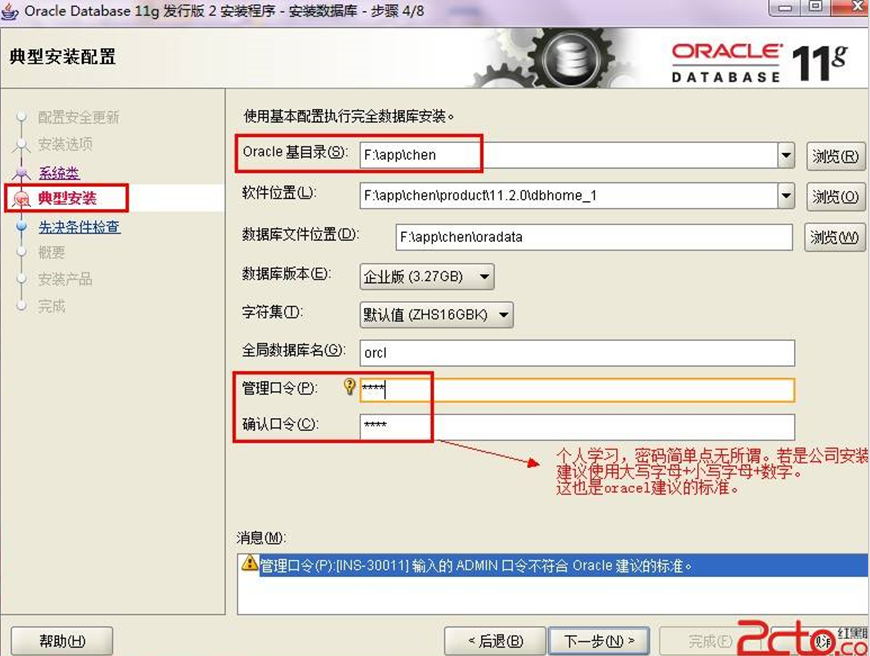This screenshot has width=870, height=656.
Task: Open the 字符集 默认值 ZHS16GBK dropdown
Action: [436, 315]
